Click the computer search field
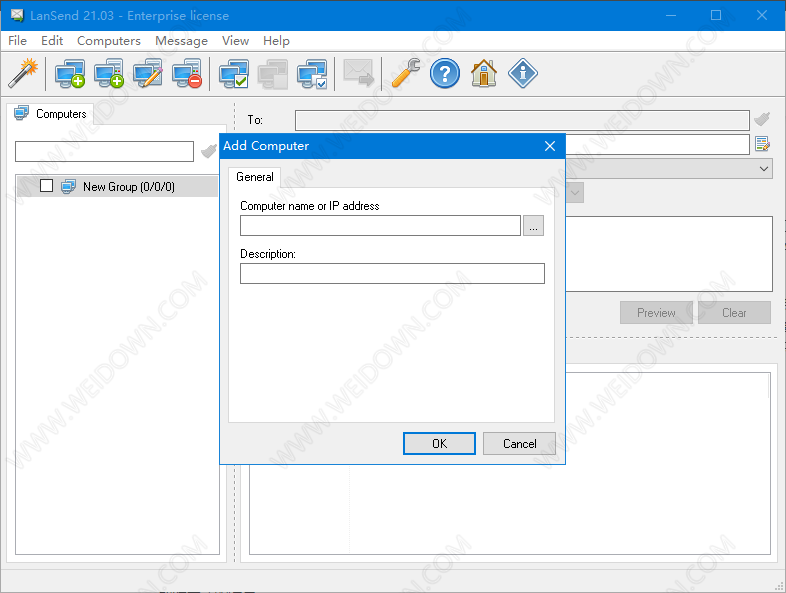This screenshot has width=786, height=593. [104, 151]
